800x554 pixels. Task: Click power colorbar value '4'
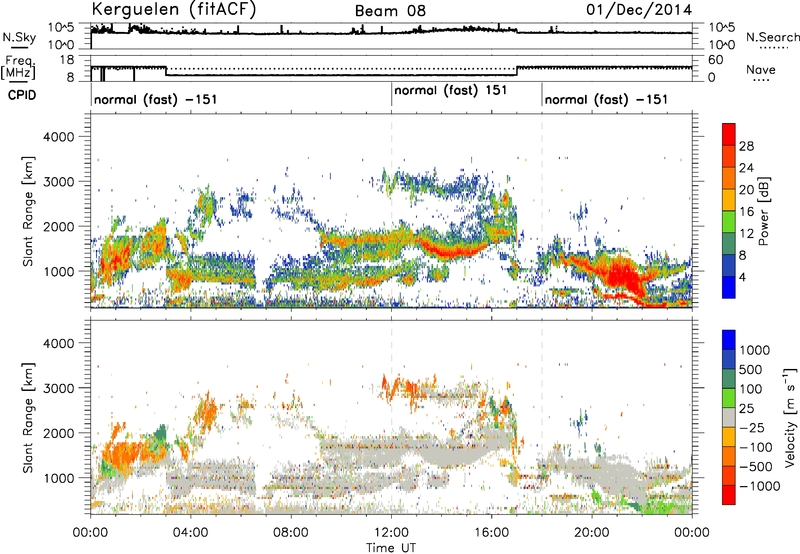[x=743, y=277]
